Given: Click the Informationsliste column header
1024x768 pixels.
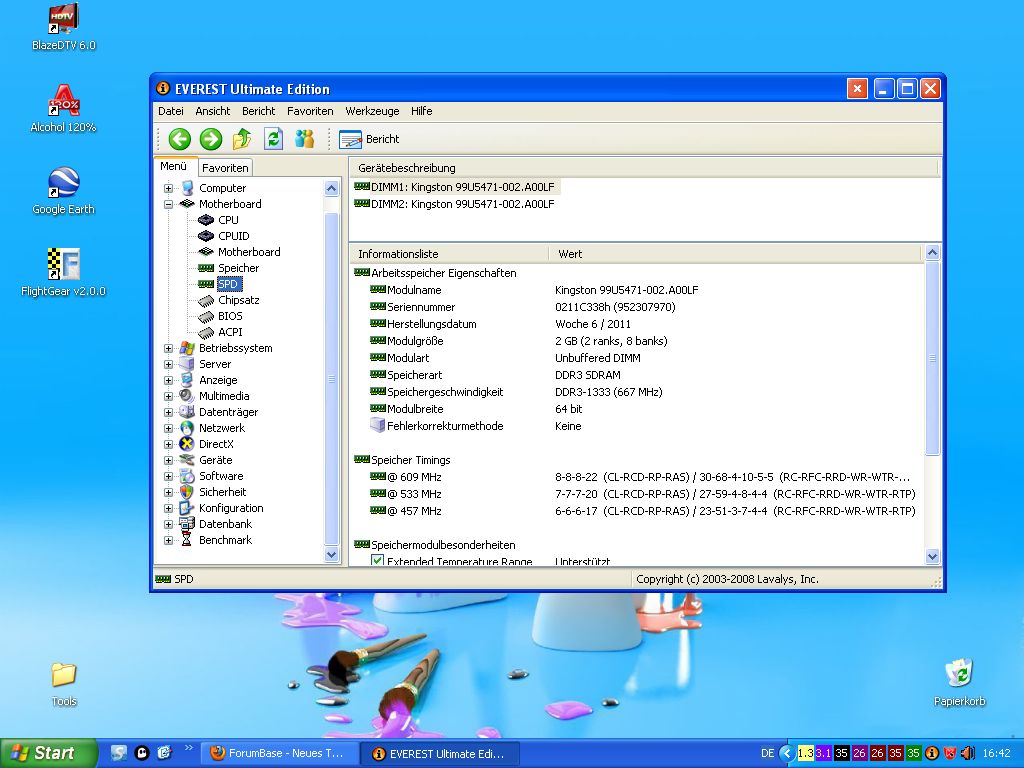Looking at the screenshot, I should click(449, 254).
